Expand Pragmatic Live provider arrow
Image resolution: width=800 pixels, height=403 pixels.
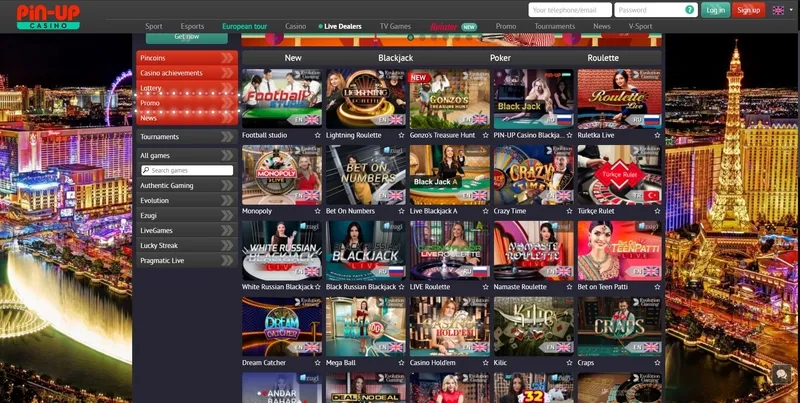coord(227,261)
